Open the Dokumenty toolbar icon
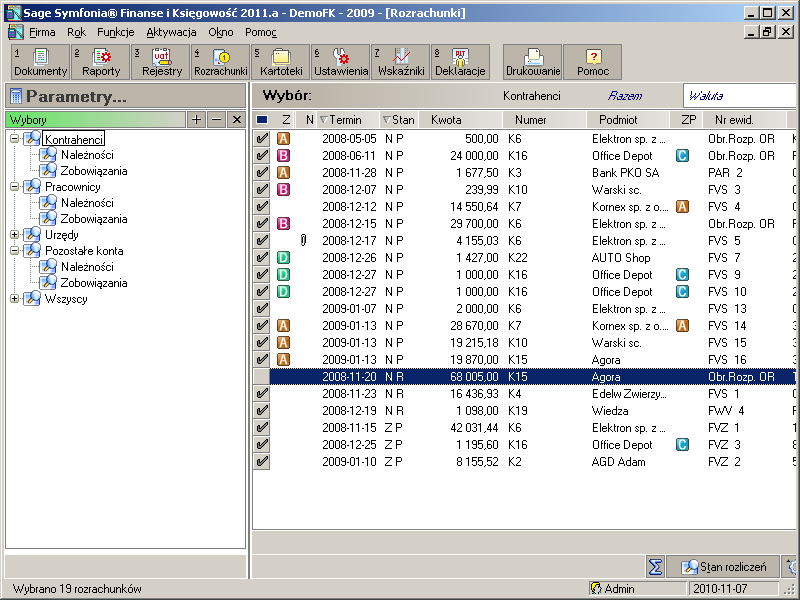Screen dimensions: 800x600 [40, 62]
